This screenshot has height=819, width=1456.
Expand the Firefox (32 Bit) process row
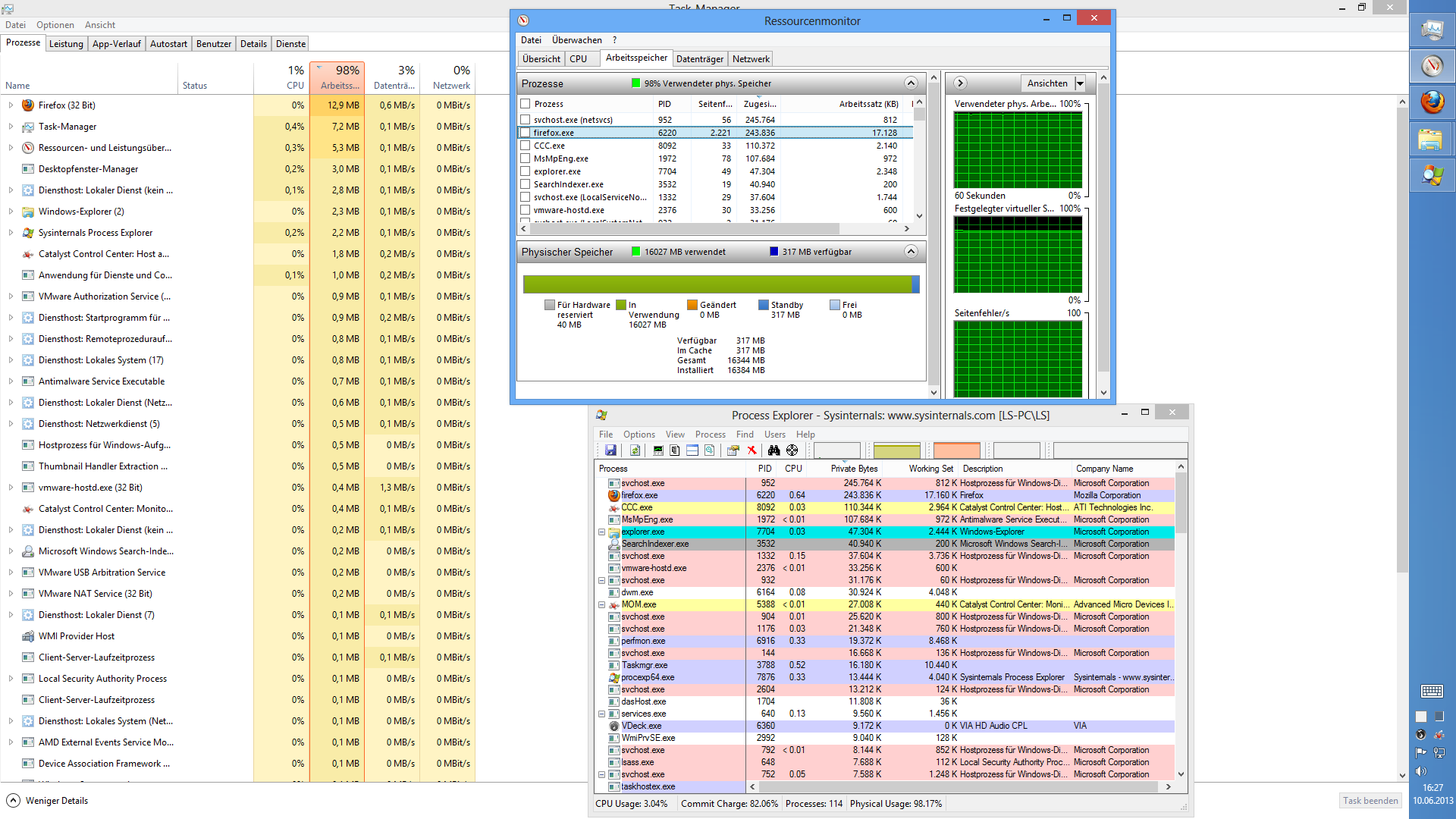(11, 105)
